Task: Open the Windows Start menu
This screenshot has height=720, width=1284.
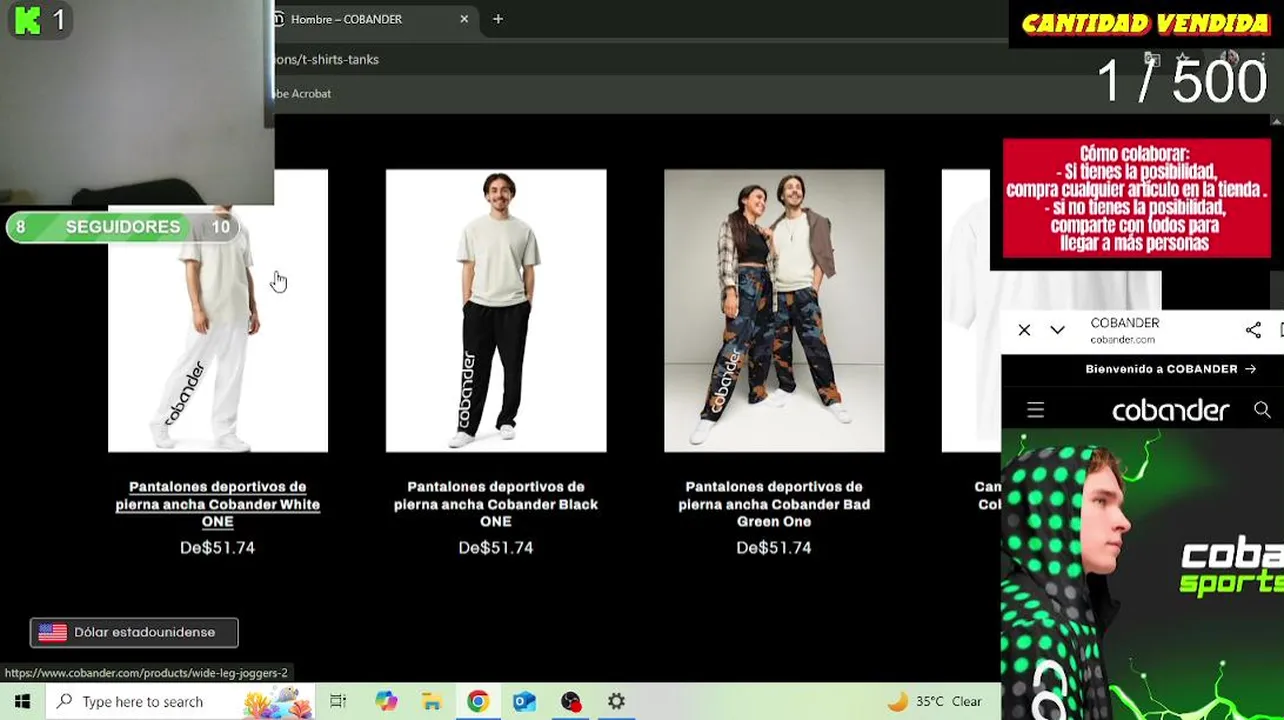Action: point(22,701)
